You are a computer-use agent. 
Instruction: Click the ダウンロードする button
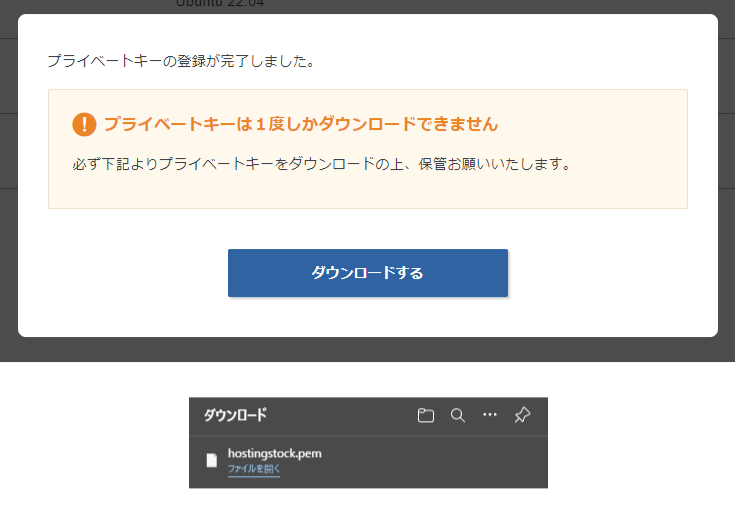pos(368,273)
